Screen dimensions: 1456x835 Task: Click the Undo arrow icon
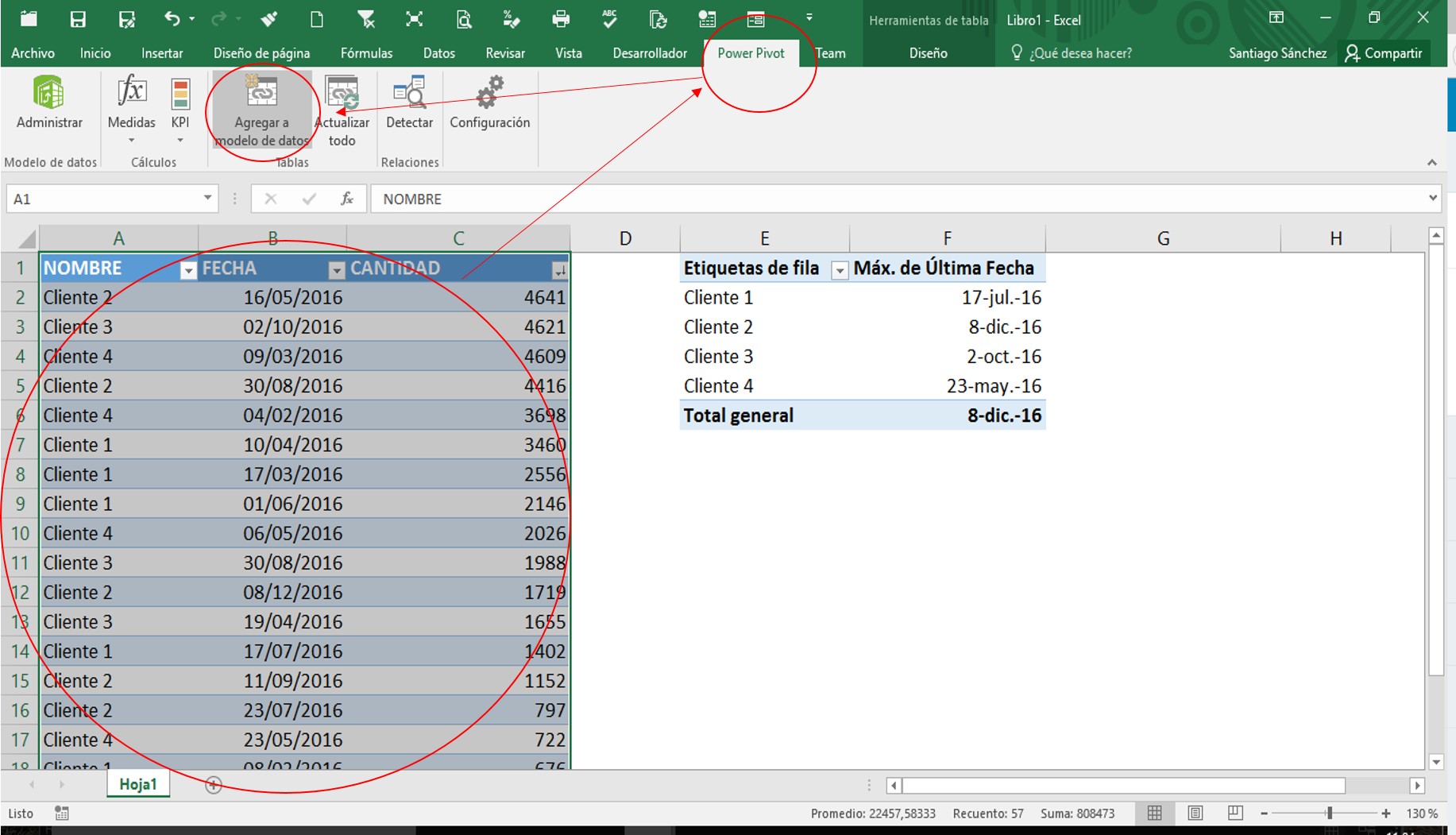172,19
